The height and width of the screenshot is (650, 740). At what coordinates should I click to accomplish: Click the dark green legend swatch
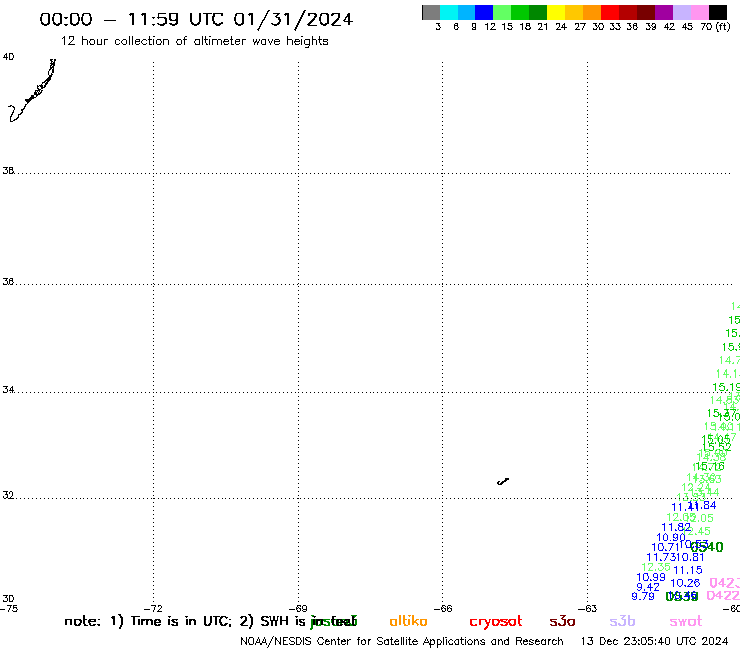click(x=538, y=12)
